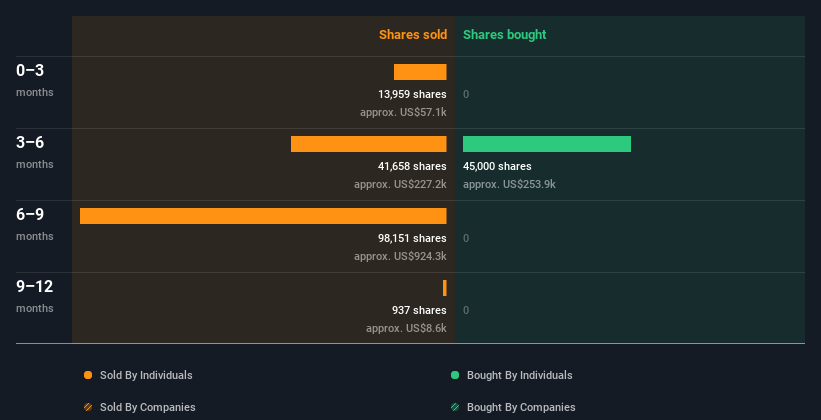Click the zero bought value in 0–3 months row

point(466,94)
